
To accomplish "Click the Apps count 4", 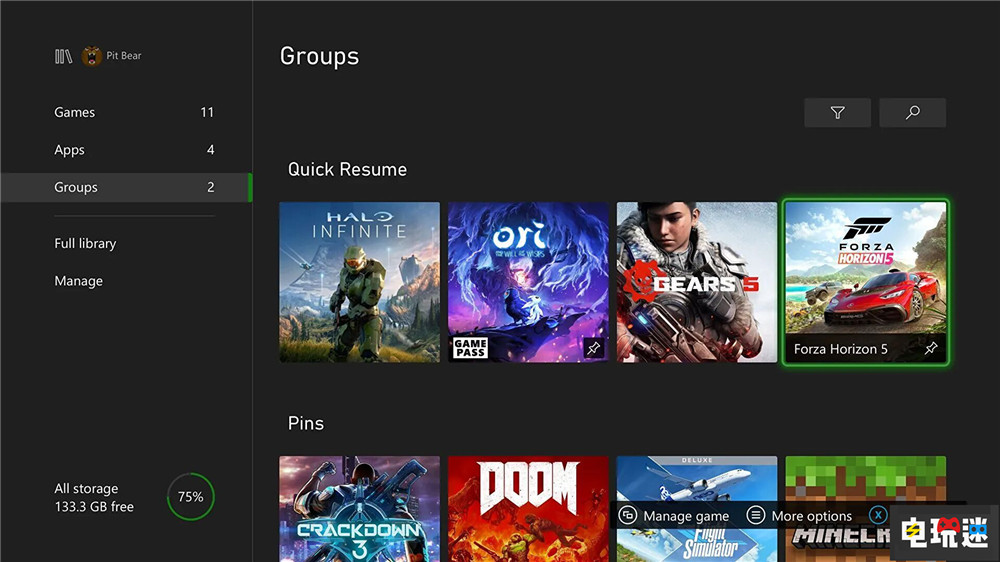I will pyautogui.click(x=210, y=150).
